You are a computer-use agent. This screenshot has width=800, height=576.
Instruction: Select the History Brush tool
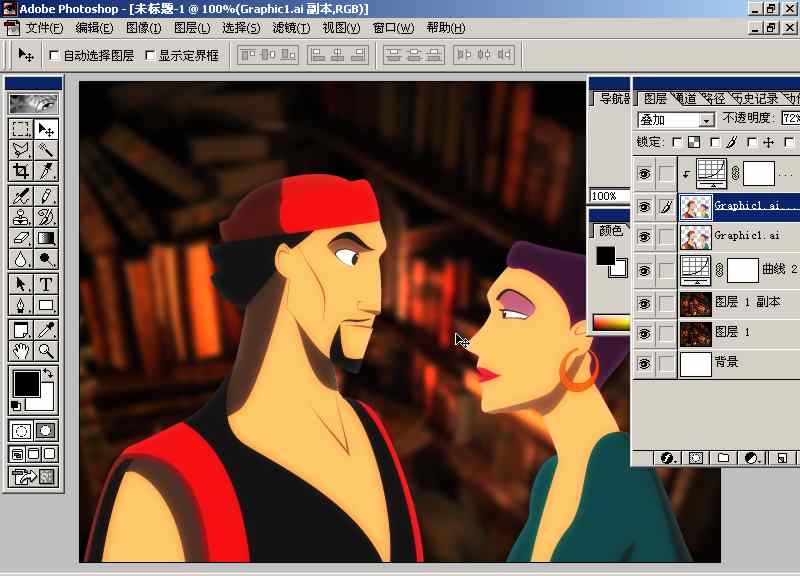(46, 217)
